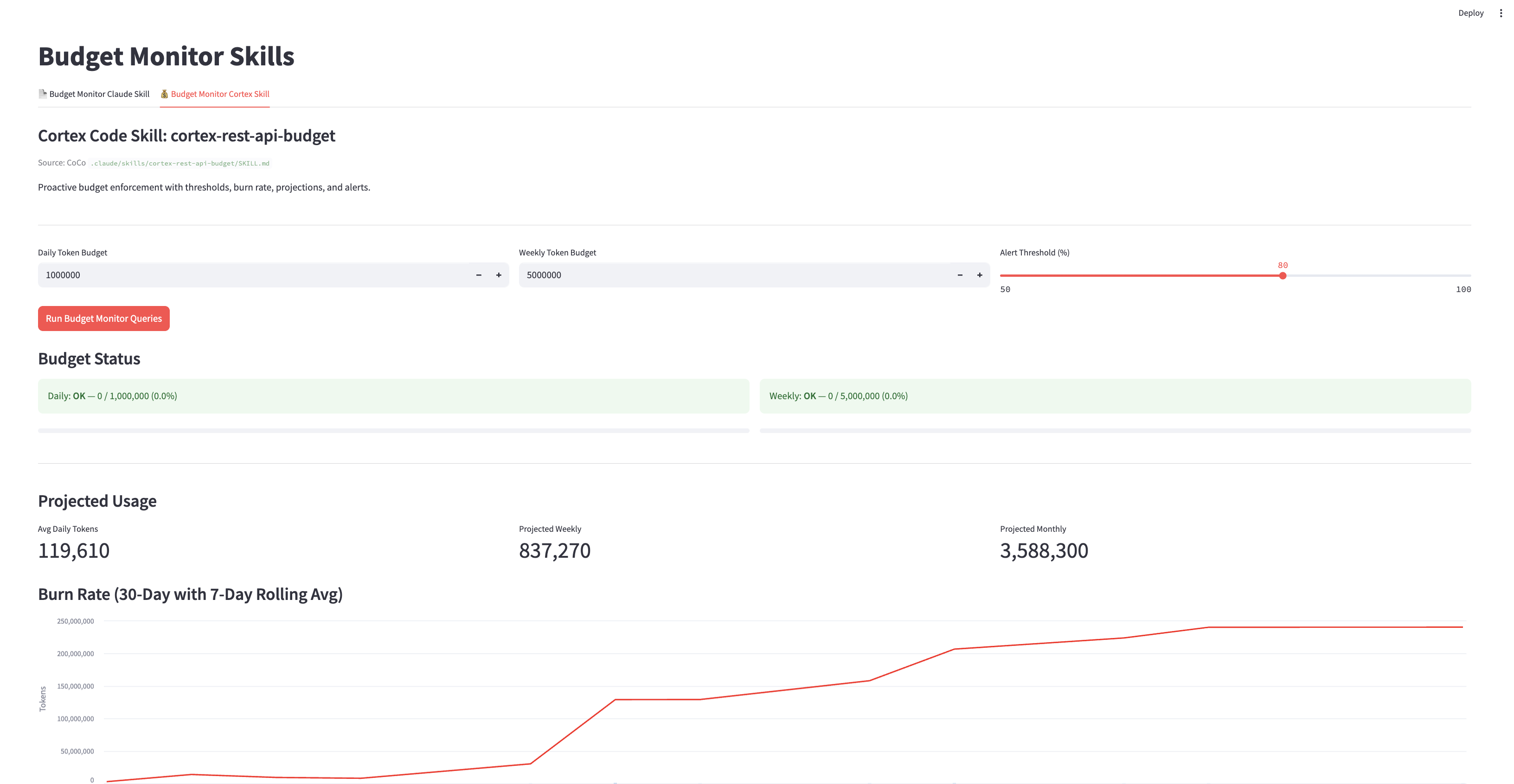Screen dimensions: 1514x784
Task: Click the Projected Monthly value 3,588,300
Action: coord(1044,551)
